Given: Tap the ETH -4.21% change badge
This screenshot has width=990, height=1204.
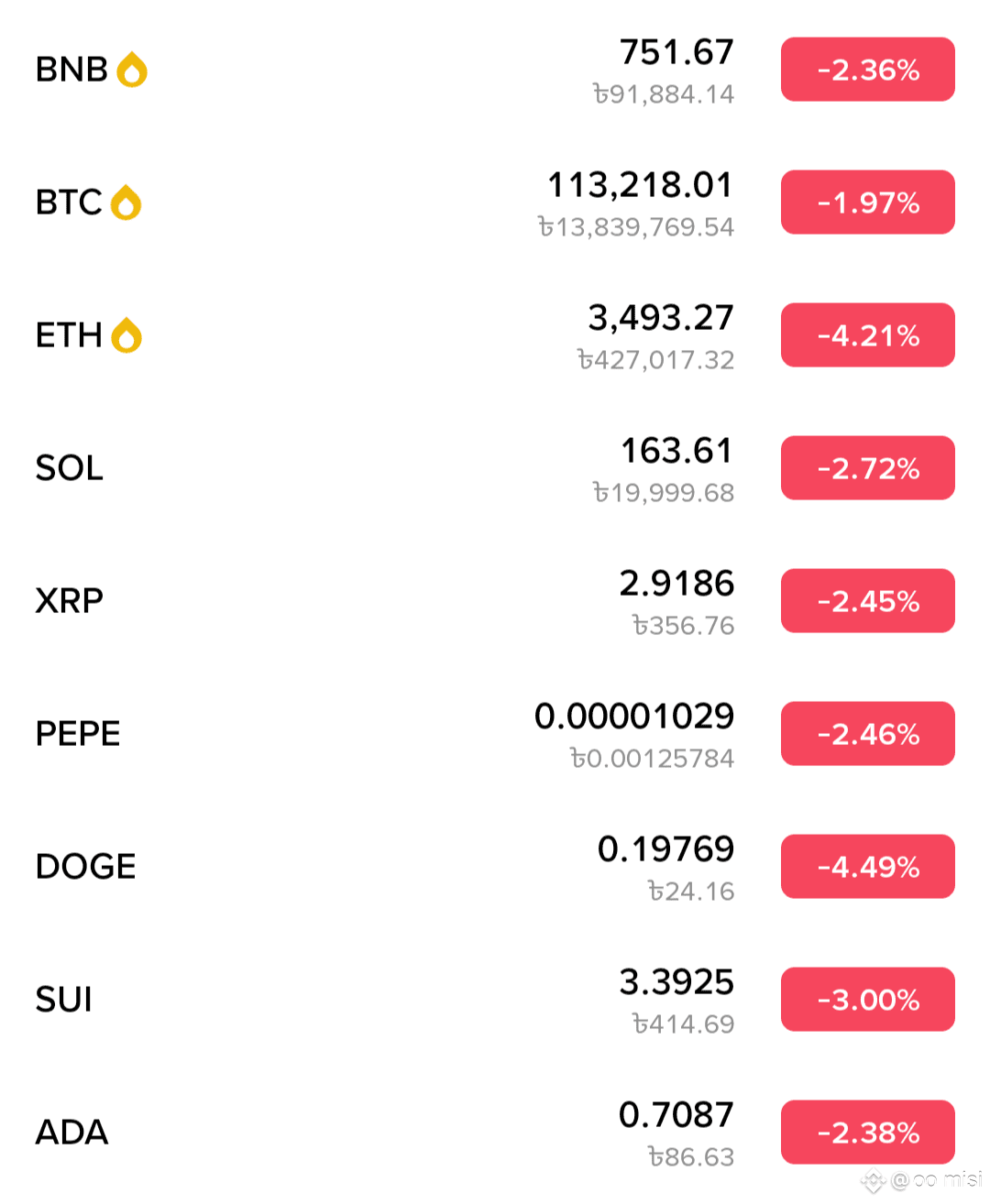Looking at the screenshot, I should click(867, 335).
